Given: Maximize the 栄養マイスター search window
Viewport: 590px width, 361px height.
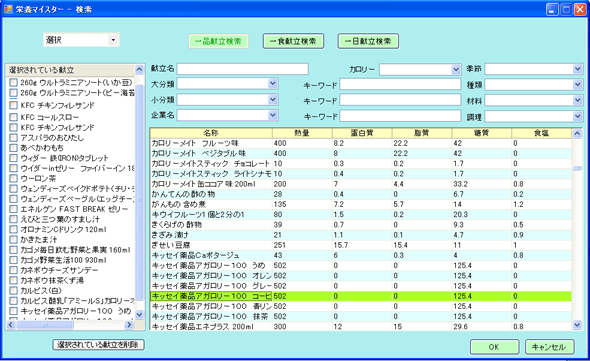Looking at the screenshot, I should tap(566, 9).
